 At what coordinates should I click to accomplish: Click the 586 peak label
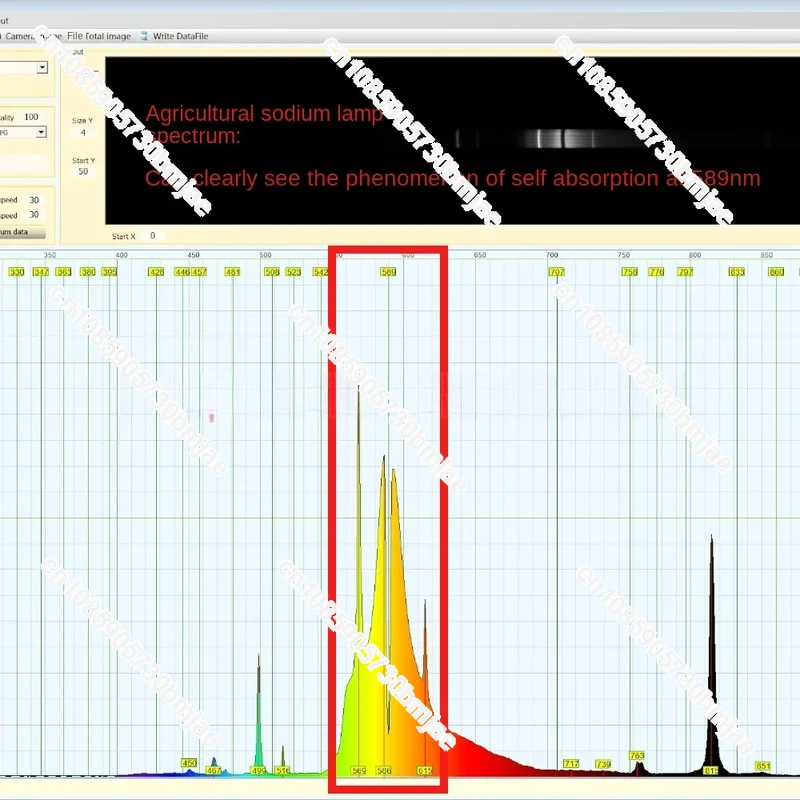pos(384,770)
